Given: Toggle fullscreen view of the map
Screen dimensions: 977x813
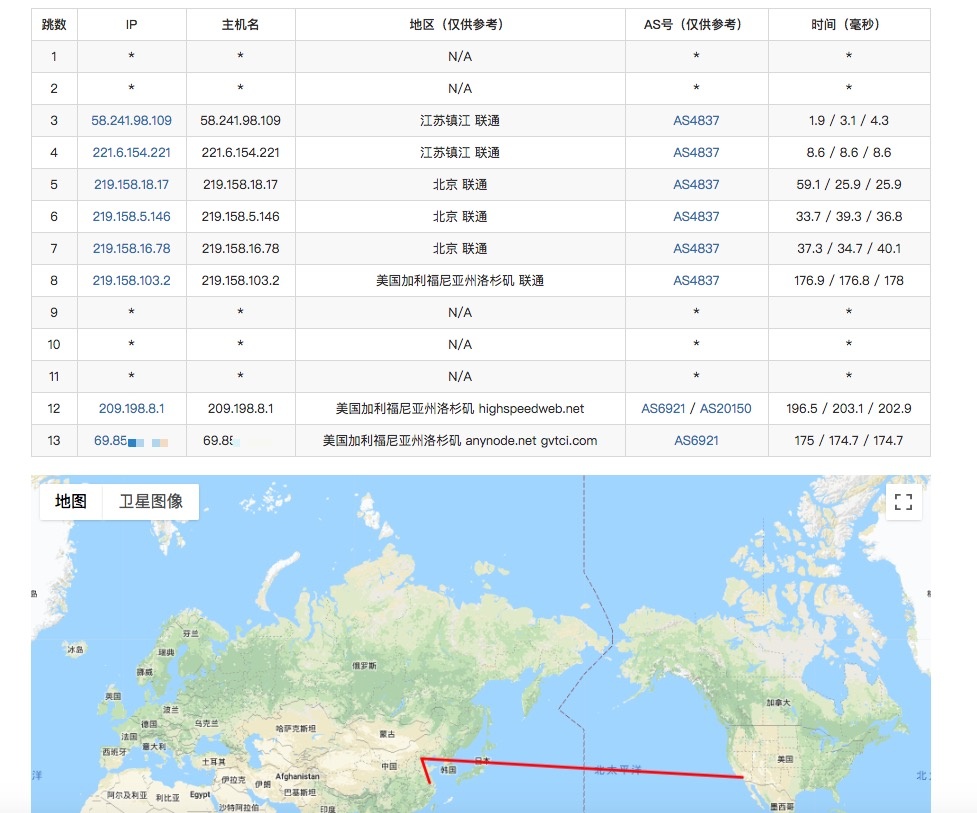Looking at the screenshot, I should (903, 503).
